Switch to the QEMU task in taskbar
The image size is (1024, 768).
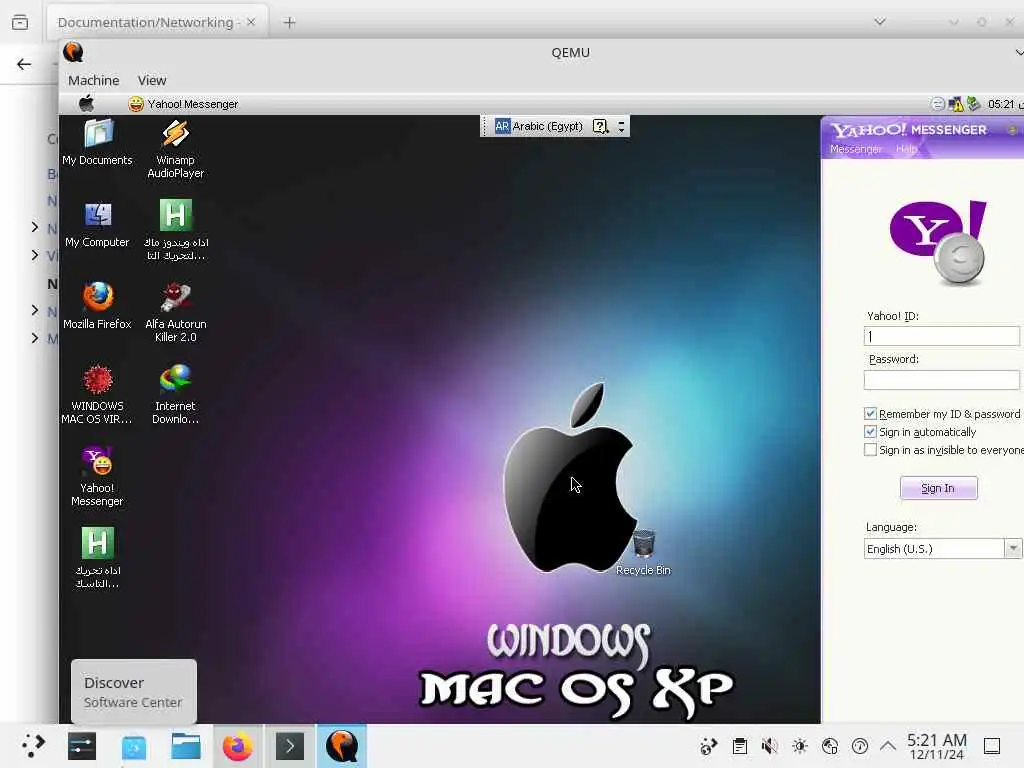tap(342, 746)
